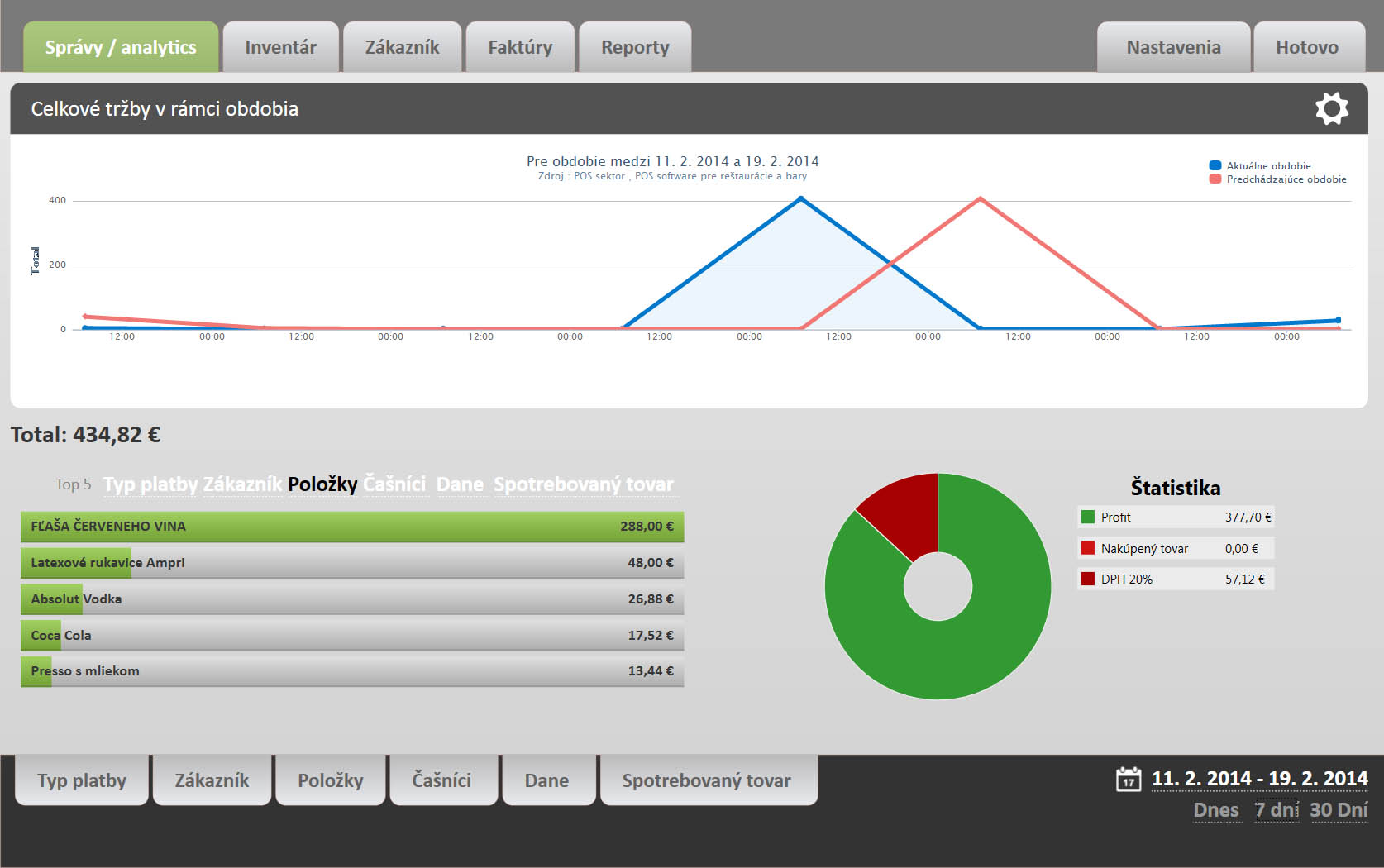
Task: Open the chart settings gear icon
Action: pos(1332,108)
